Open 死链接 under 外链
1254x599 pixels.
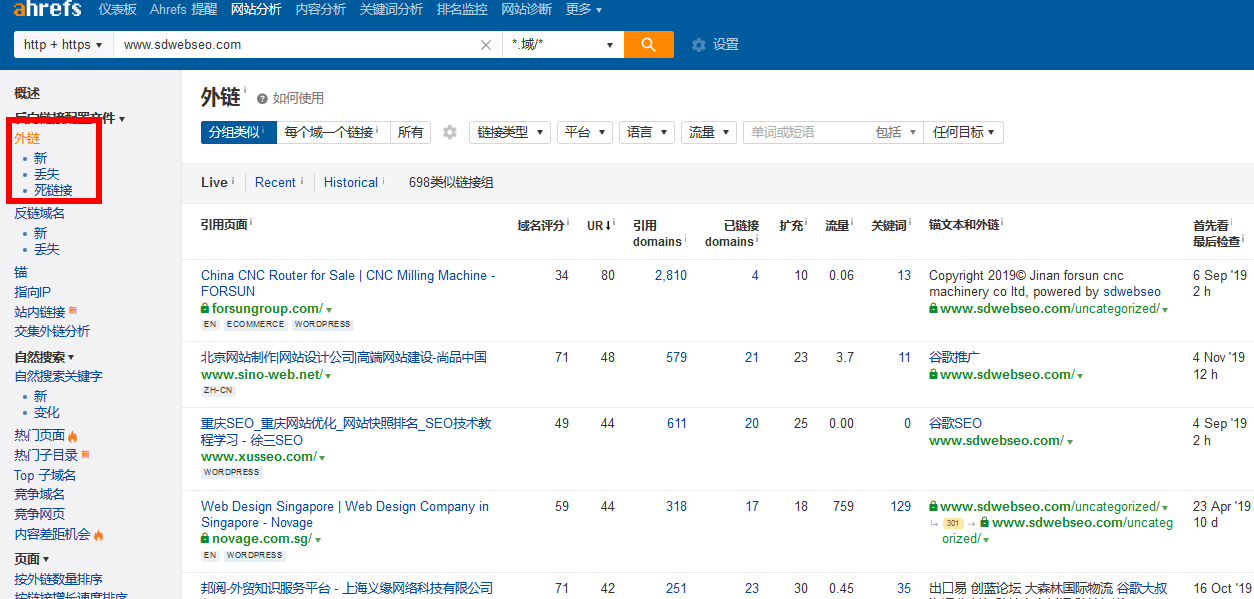tap(53, 190)
